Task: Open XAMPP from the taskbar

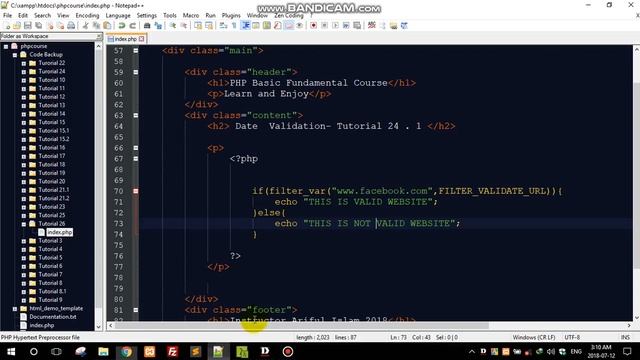Action: click(149, 351)
